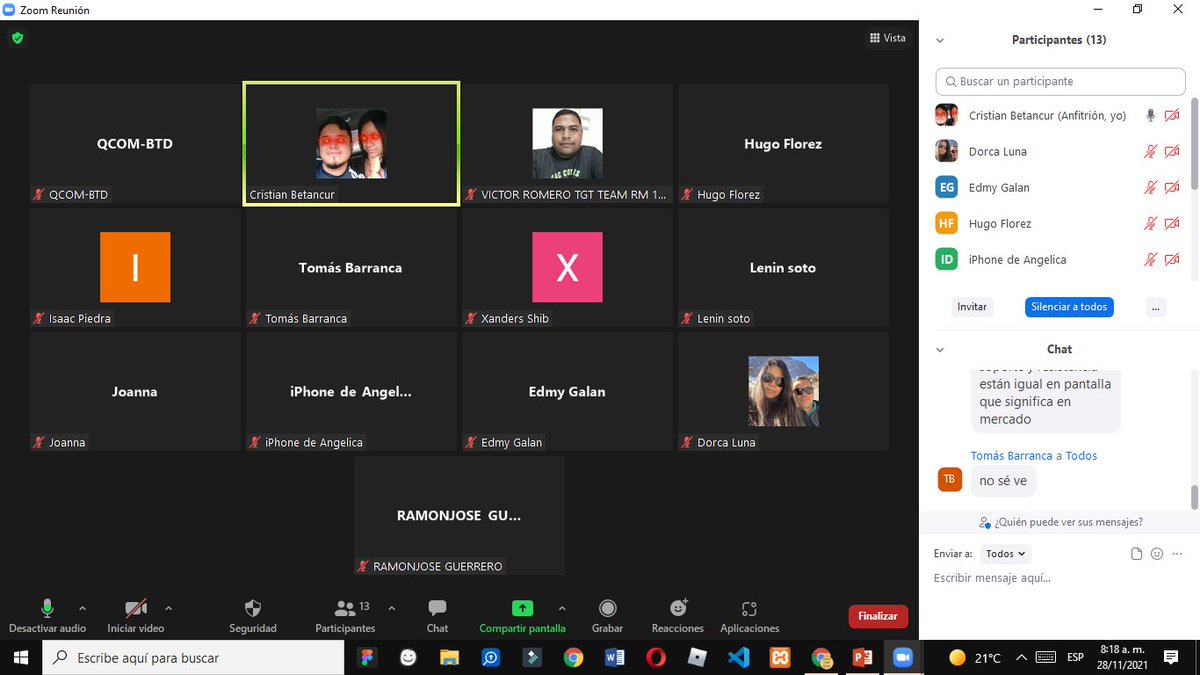The width and height of the screenshot is (1200, 675).
Task: Open the Aplicaciones panel
Action: [x=750, y=608]
